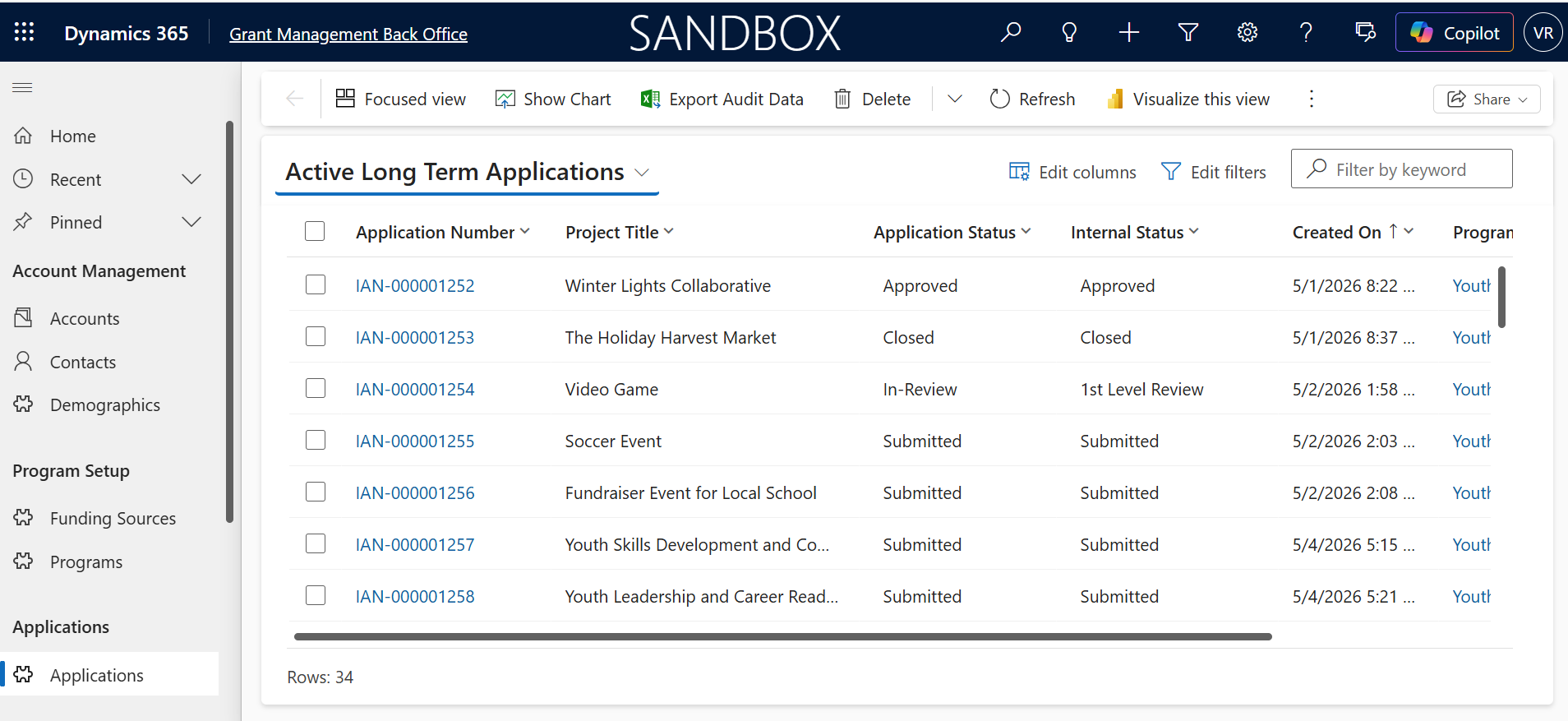
Task: Click Show Chart command
Action: 553,99
